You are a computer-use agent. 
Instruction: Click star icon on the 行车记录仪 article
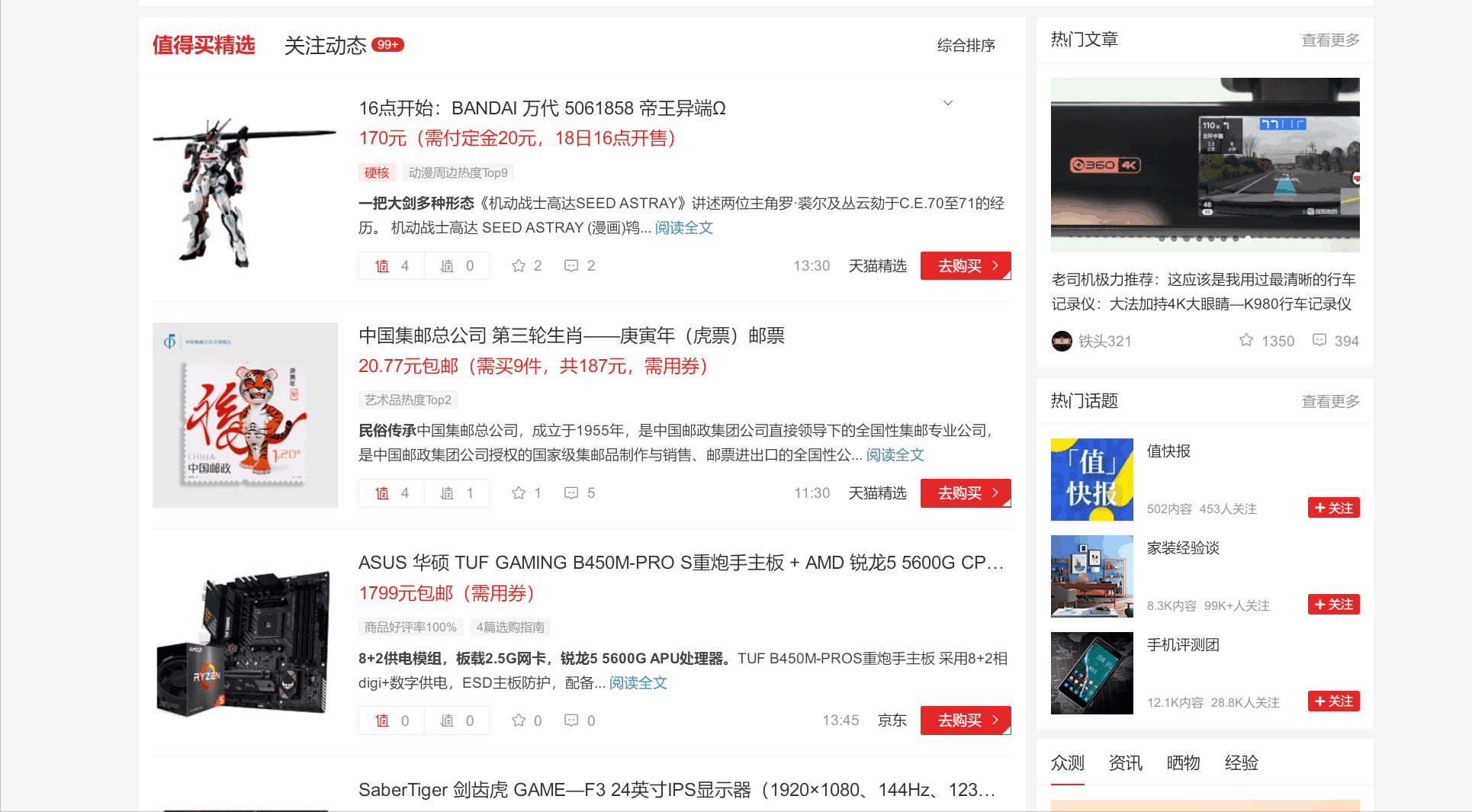tap(1246, 340)
